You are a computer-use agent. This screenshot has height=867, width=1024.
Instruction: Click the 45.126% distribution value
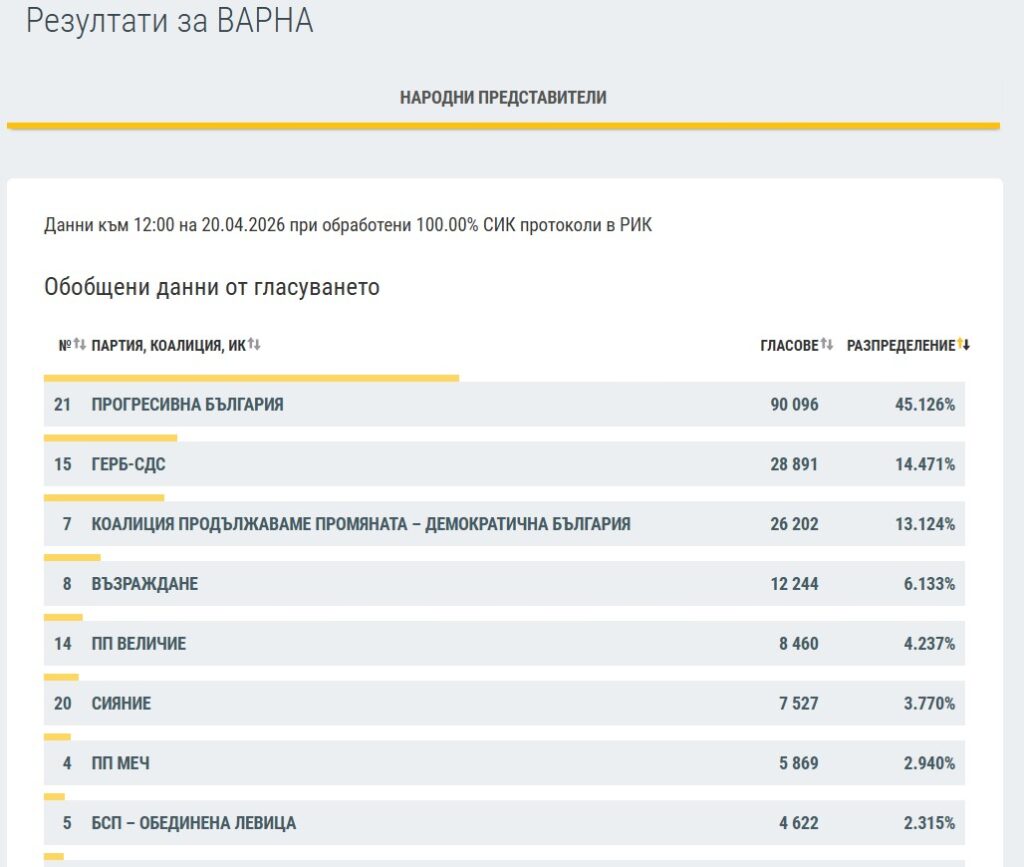[924, 405]
